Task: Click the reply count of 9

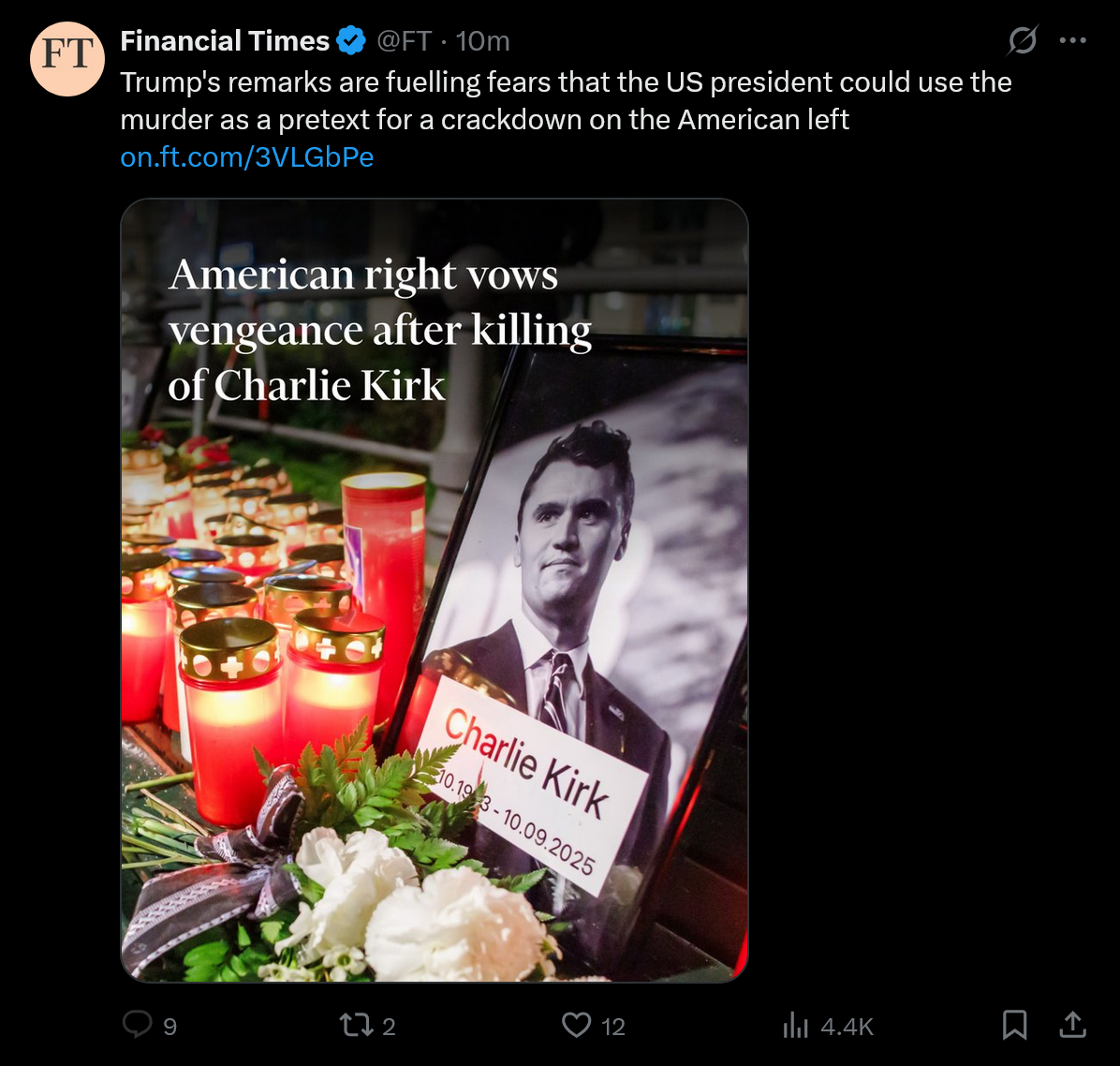Action: (169, 1027)
